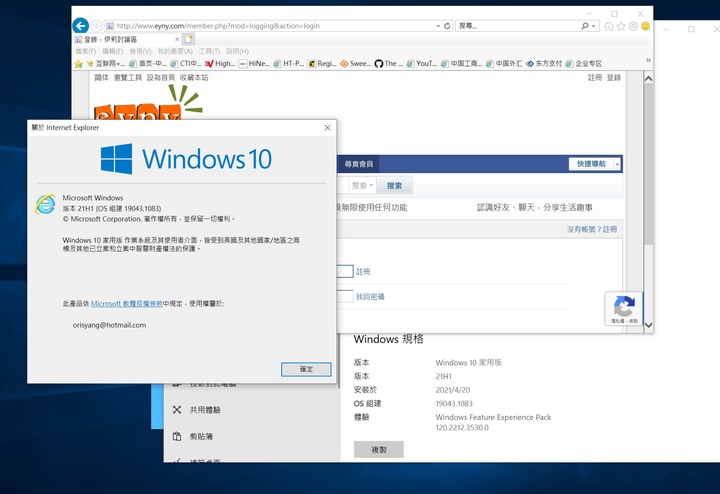Open the YouT favorite
Screen dimensions: 720x494
pos(422,64)
